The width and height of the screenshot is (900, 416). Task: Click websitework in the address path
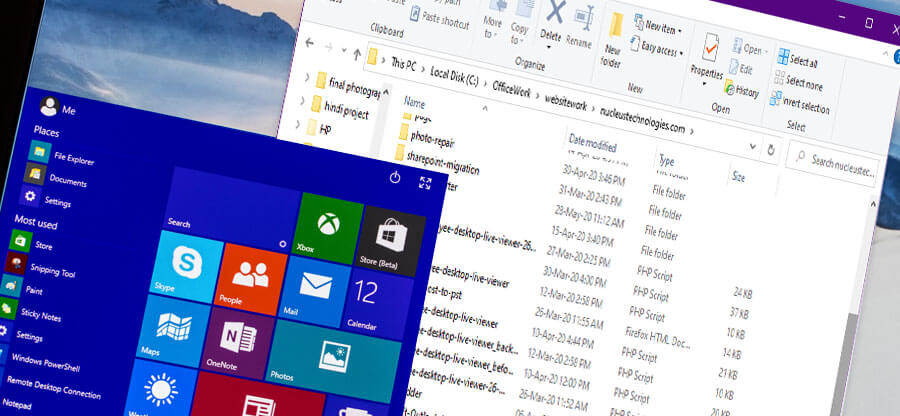point(565,103)
